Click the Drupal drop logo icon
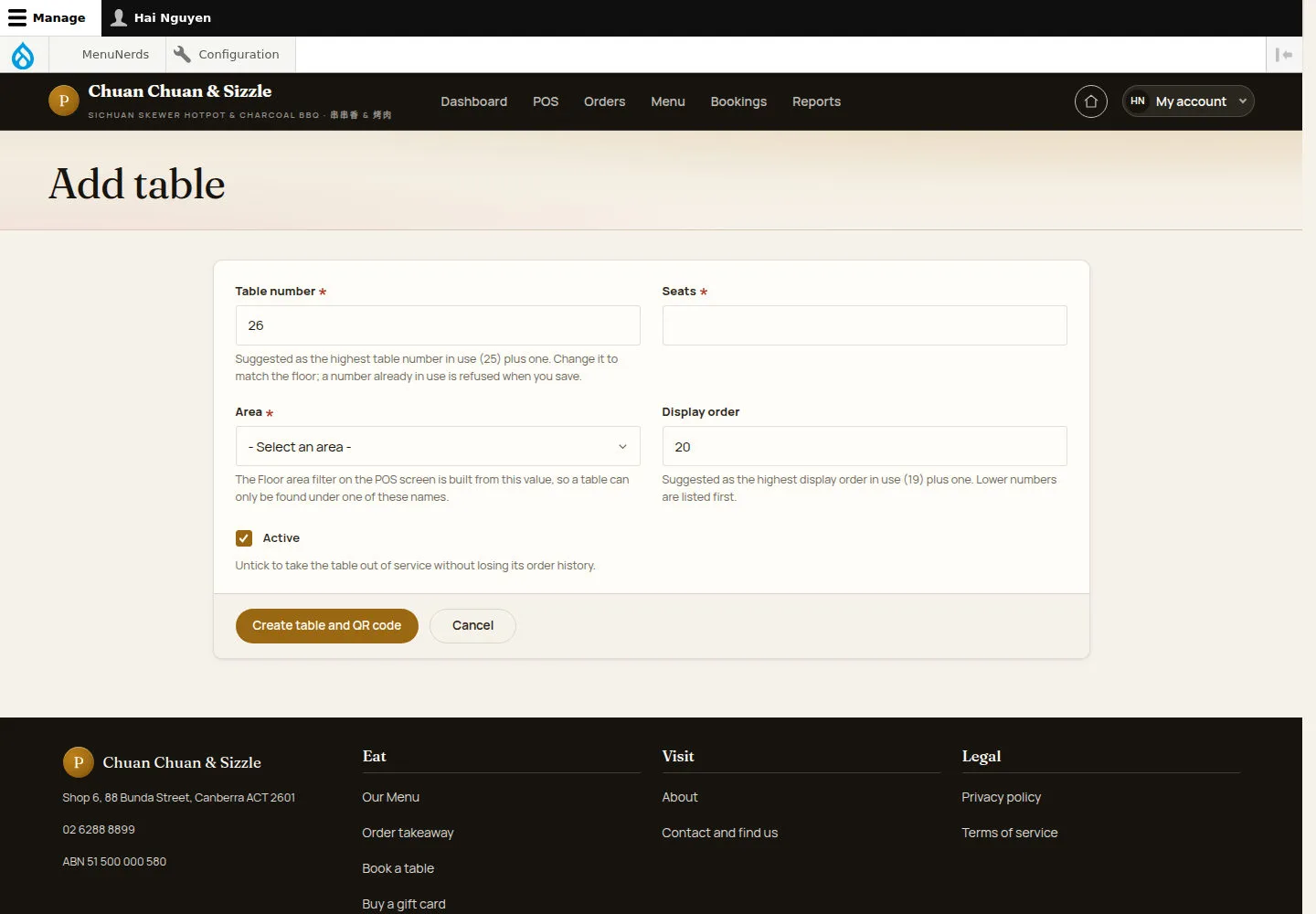 click(x=23, y=55)
